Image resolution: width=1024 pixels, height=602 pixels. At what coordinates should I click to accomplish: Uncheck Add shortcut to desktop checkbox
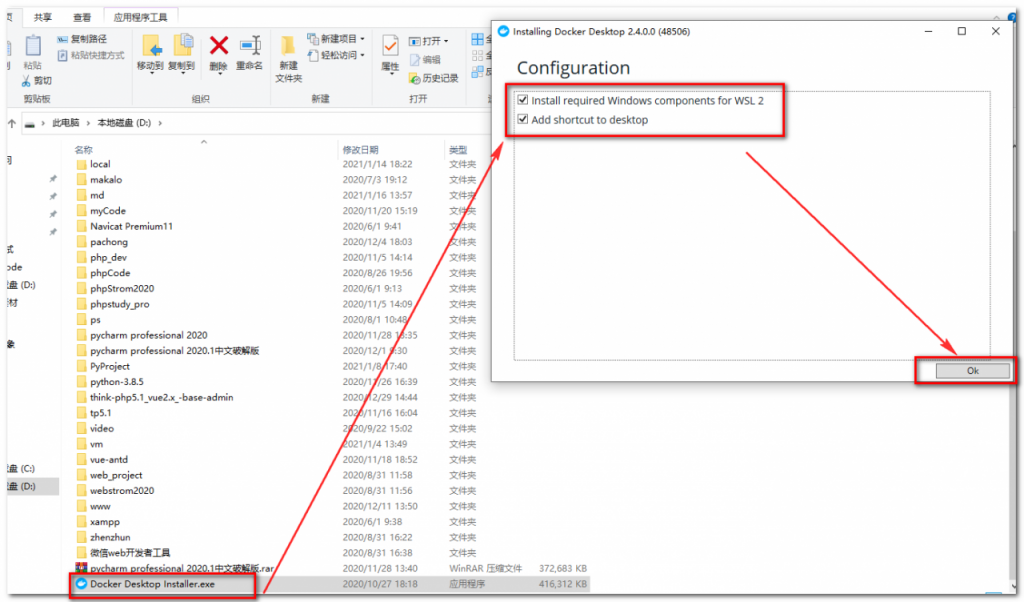pyautogui.click(x=522, y=120)
